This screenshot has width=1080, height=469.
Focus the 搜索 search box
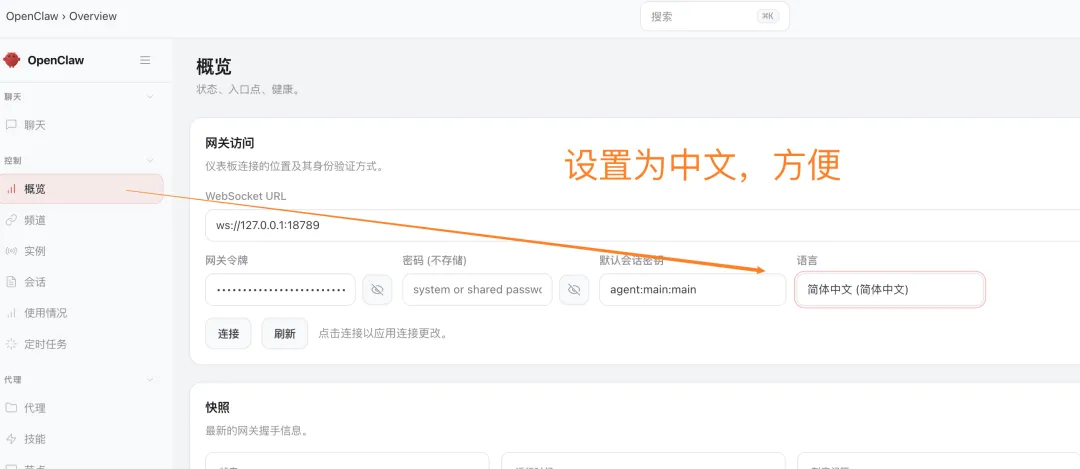pos(715,17)
